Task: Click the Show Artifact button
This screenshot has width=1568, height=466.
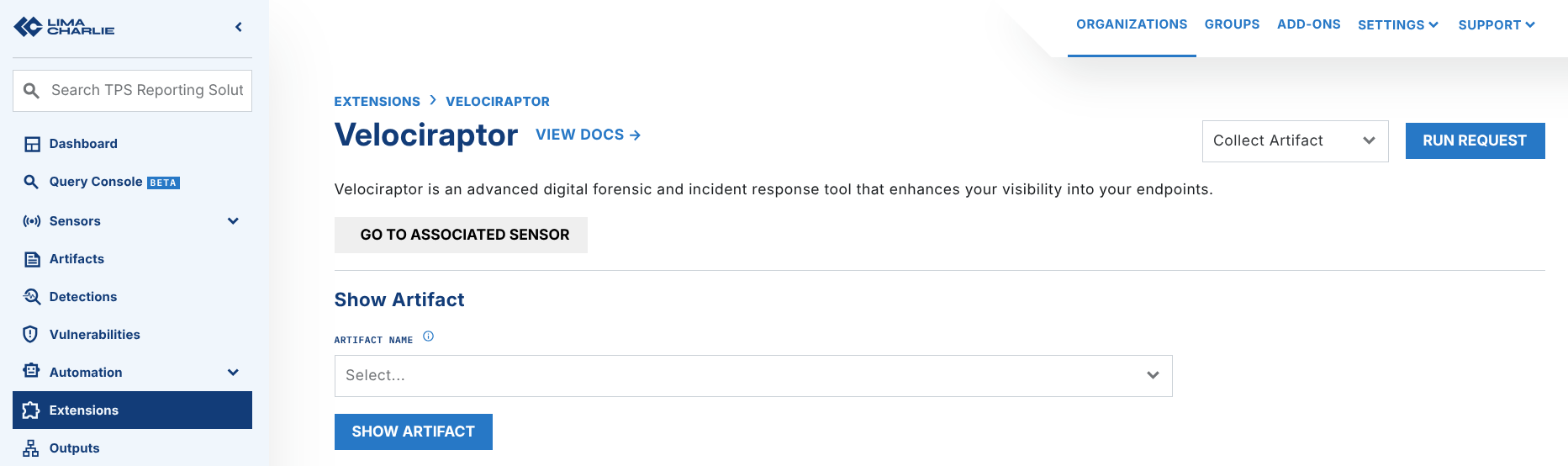Action: (x=413, y=432)
